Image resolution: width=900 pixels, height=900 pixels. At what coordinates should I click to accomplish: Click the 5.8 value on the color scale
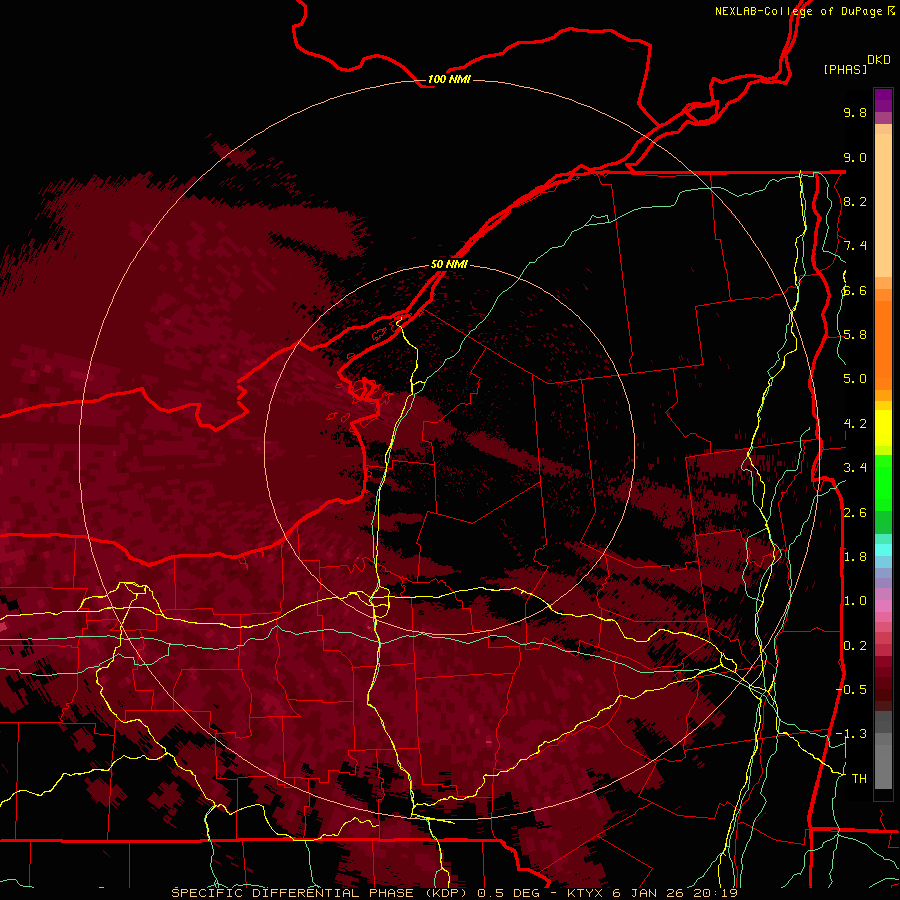pyautogui.click(x=855, y=335)
